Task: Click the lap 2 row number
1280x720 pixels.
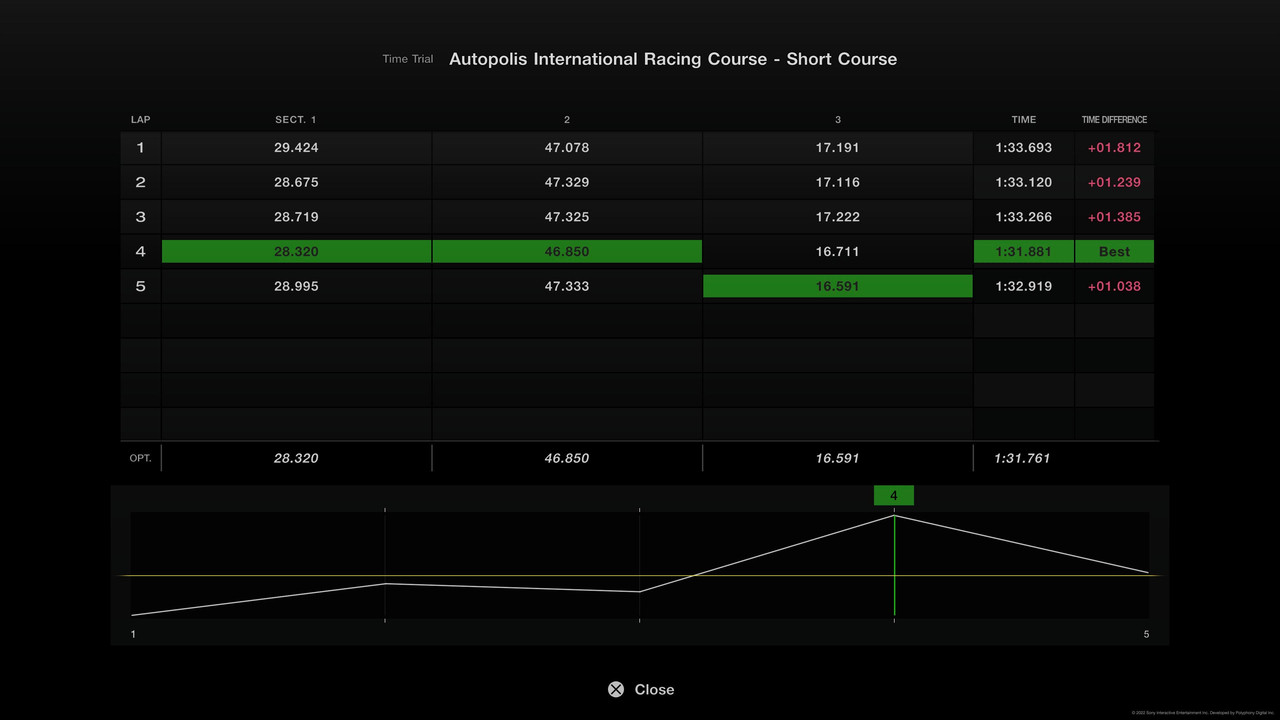Action: (x=140, y=182)
